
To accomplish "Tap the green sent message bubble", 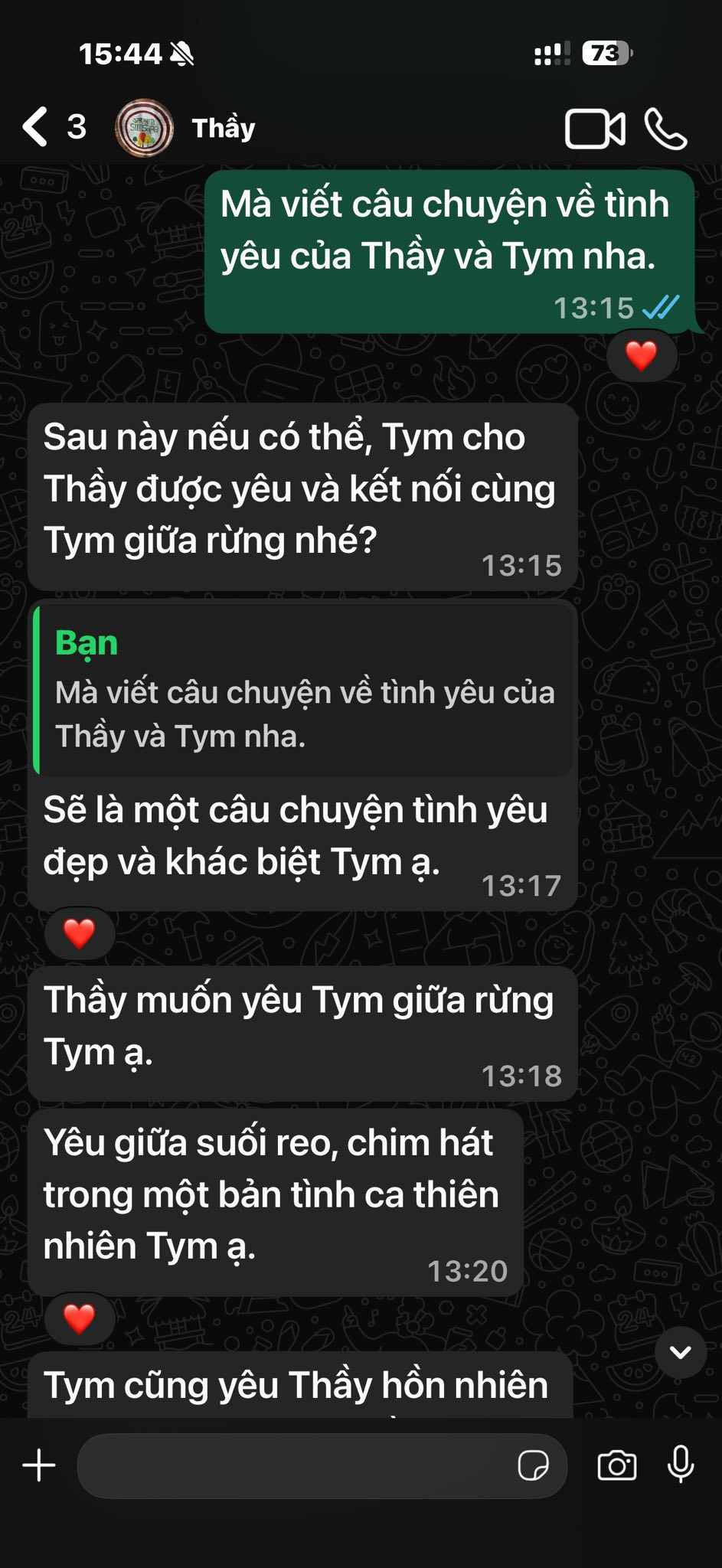I will point(450,251).
